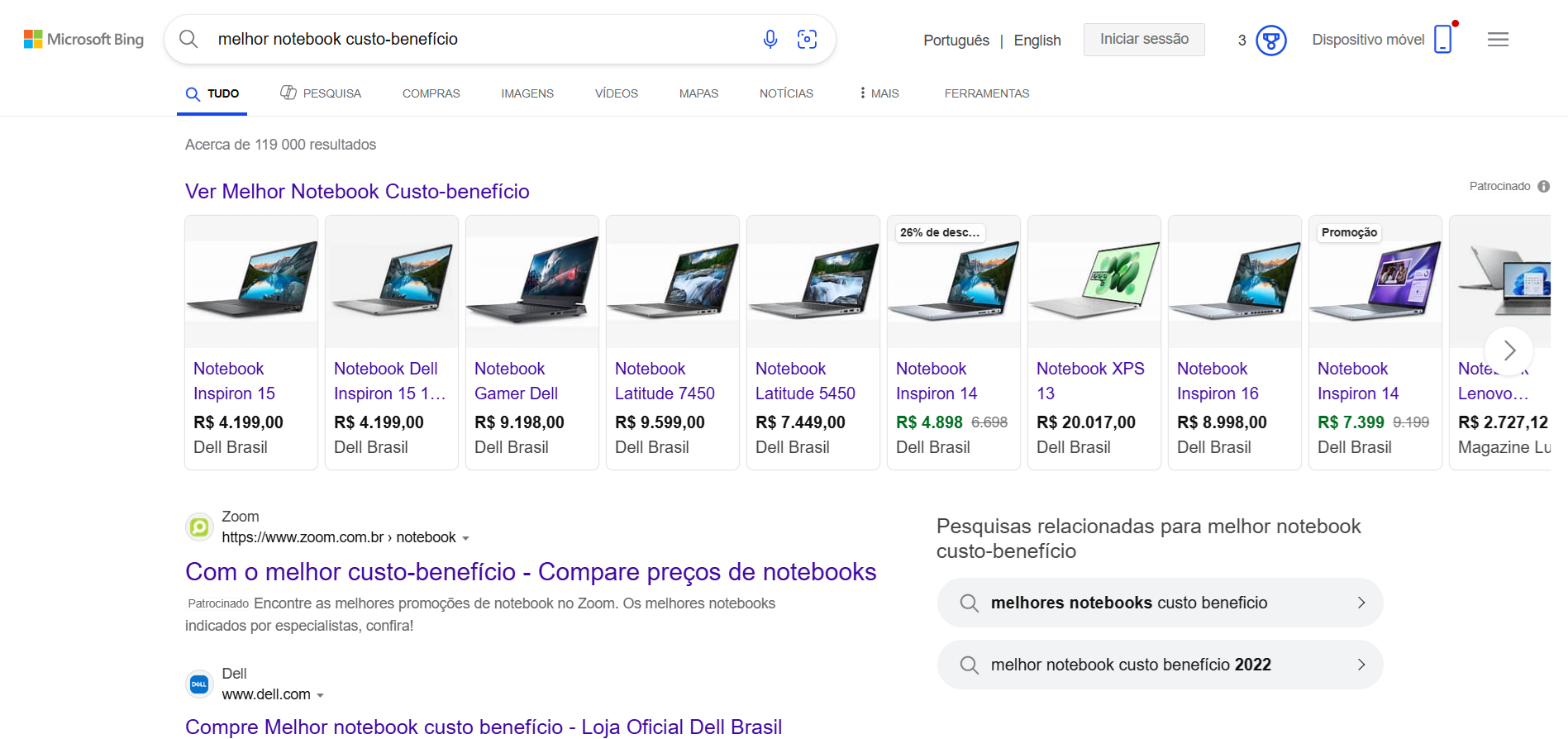Viewport: 1568px width, 739px height.
Task: Open 'Com o melhor custo-benefício' Zoom result
Action: point(531,572)
